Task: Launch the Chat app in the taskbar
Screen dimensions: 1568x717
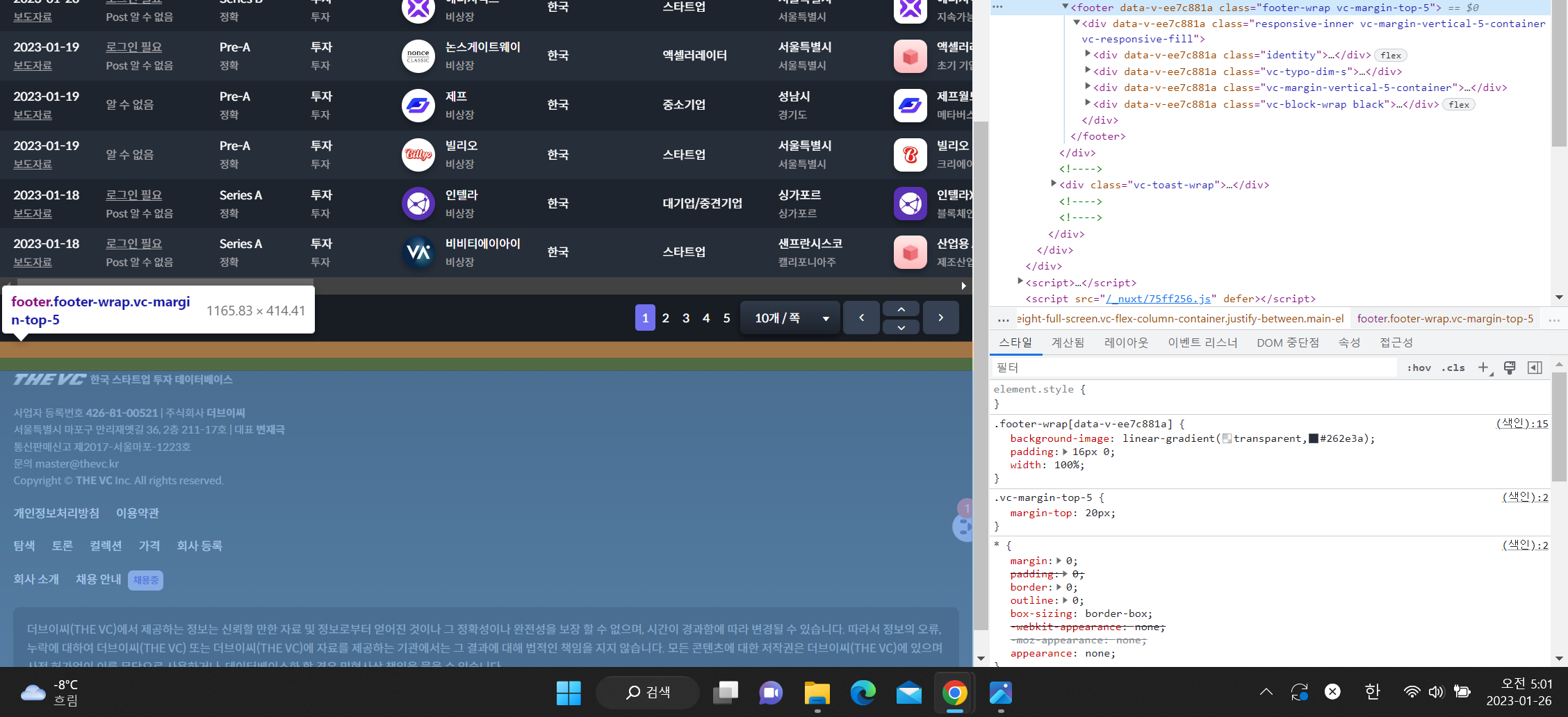Action: click(771, 693)
